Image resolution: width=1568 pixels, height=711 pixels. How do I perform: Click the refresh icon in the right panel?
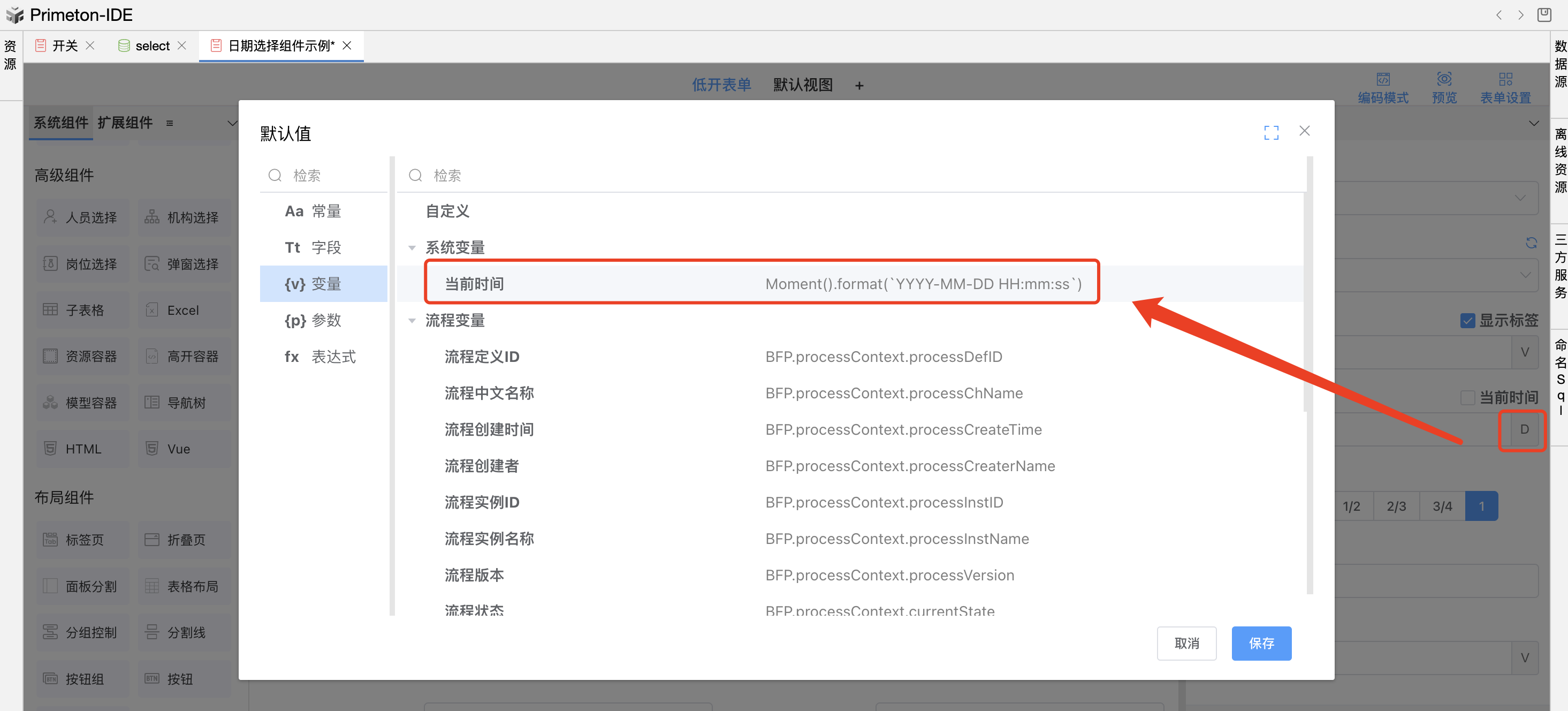point(1531,243)
